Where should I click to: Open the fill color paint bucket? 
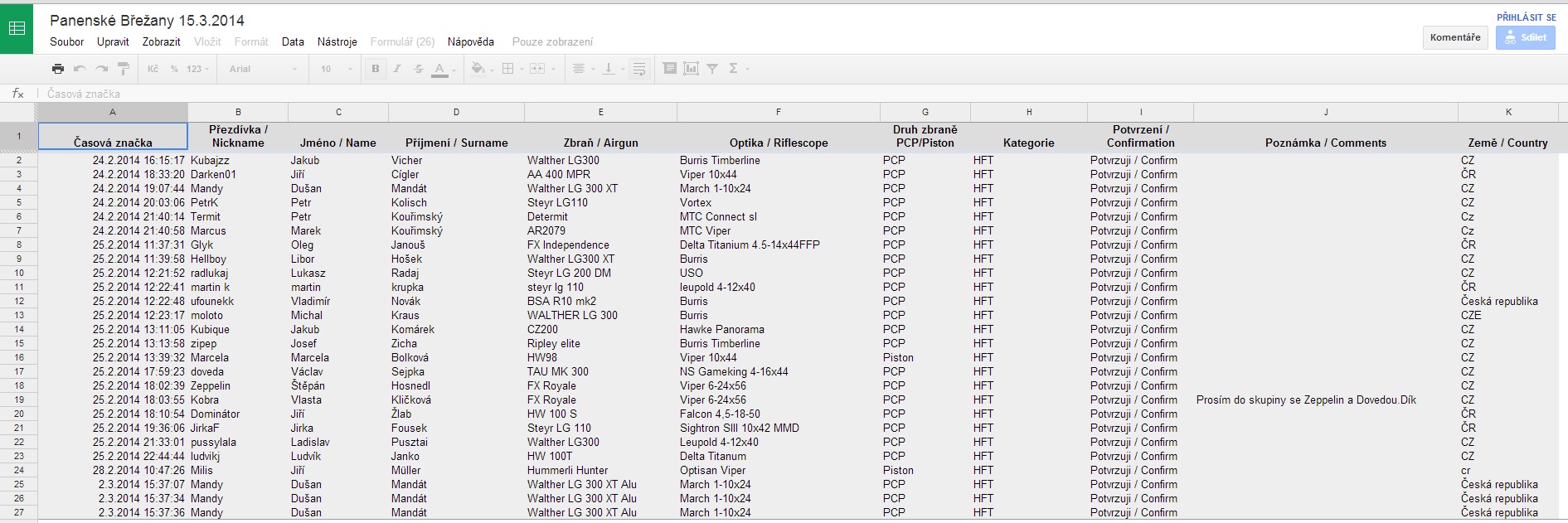tap(478, 69)
